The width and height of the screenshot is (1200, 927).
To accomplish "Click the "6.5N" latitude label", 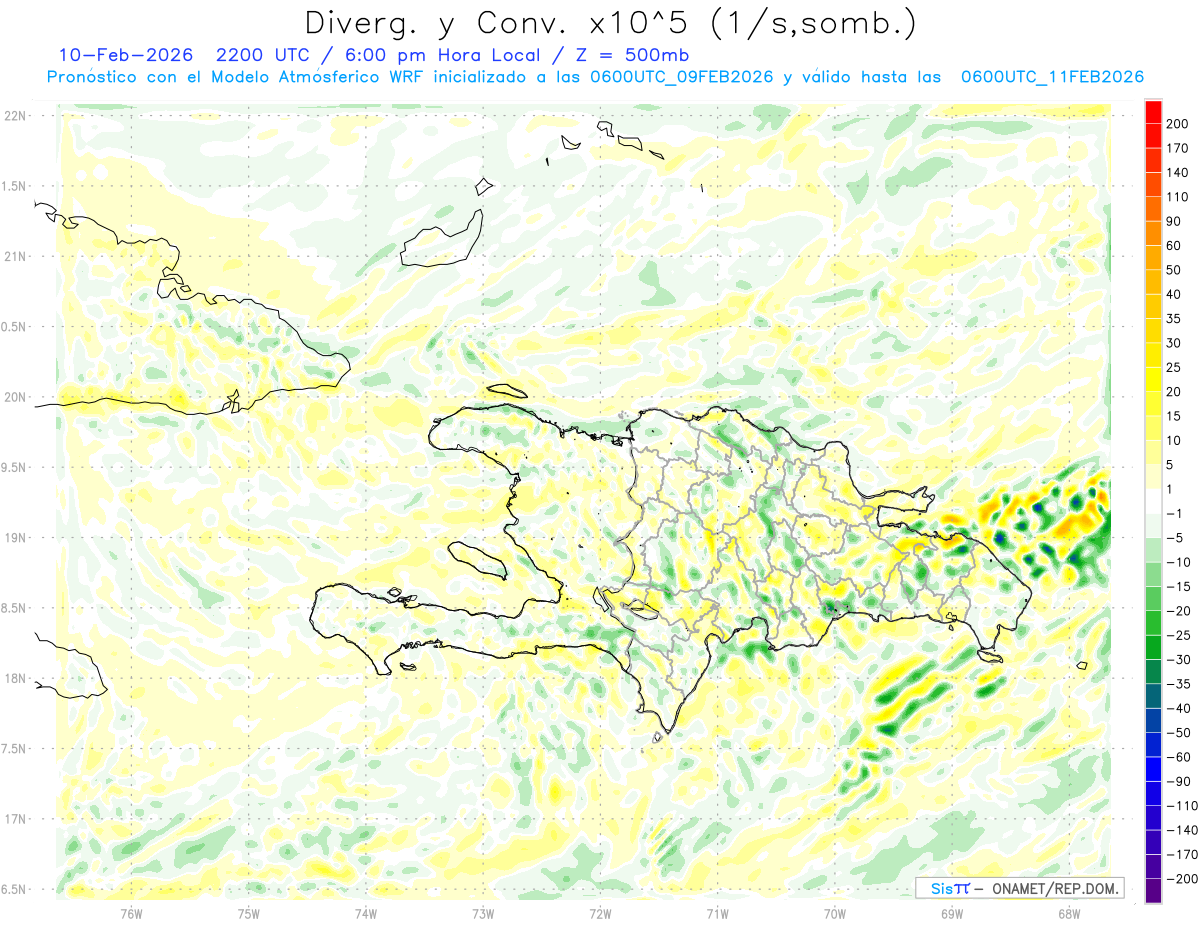I will 15,889.
